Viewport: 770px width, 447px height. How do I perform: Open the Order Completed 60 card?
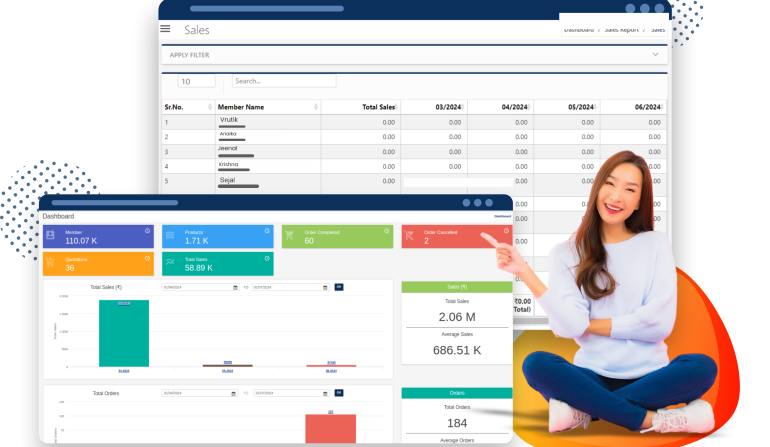[337, 236]
